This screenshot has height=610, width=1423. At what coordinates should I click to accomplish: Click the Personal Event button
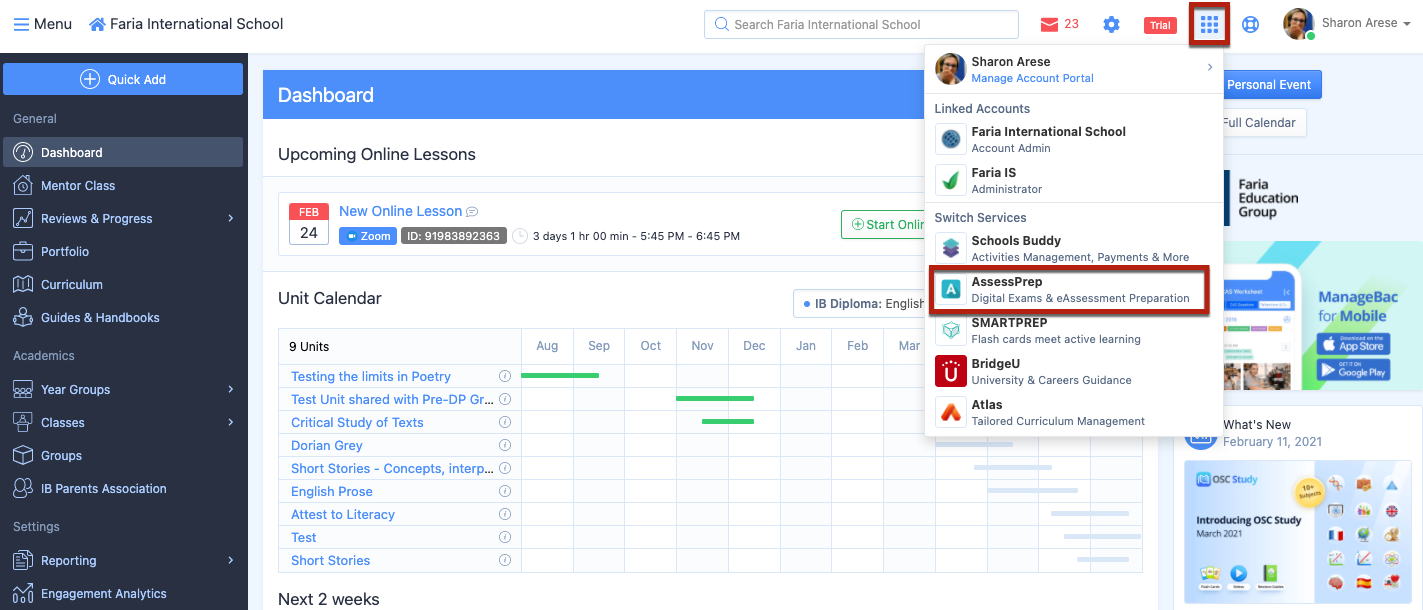pos(1272,85)
